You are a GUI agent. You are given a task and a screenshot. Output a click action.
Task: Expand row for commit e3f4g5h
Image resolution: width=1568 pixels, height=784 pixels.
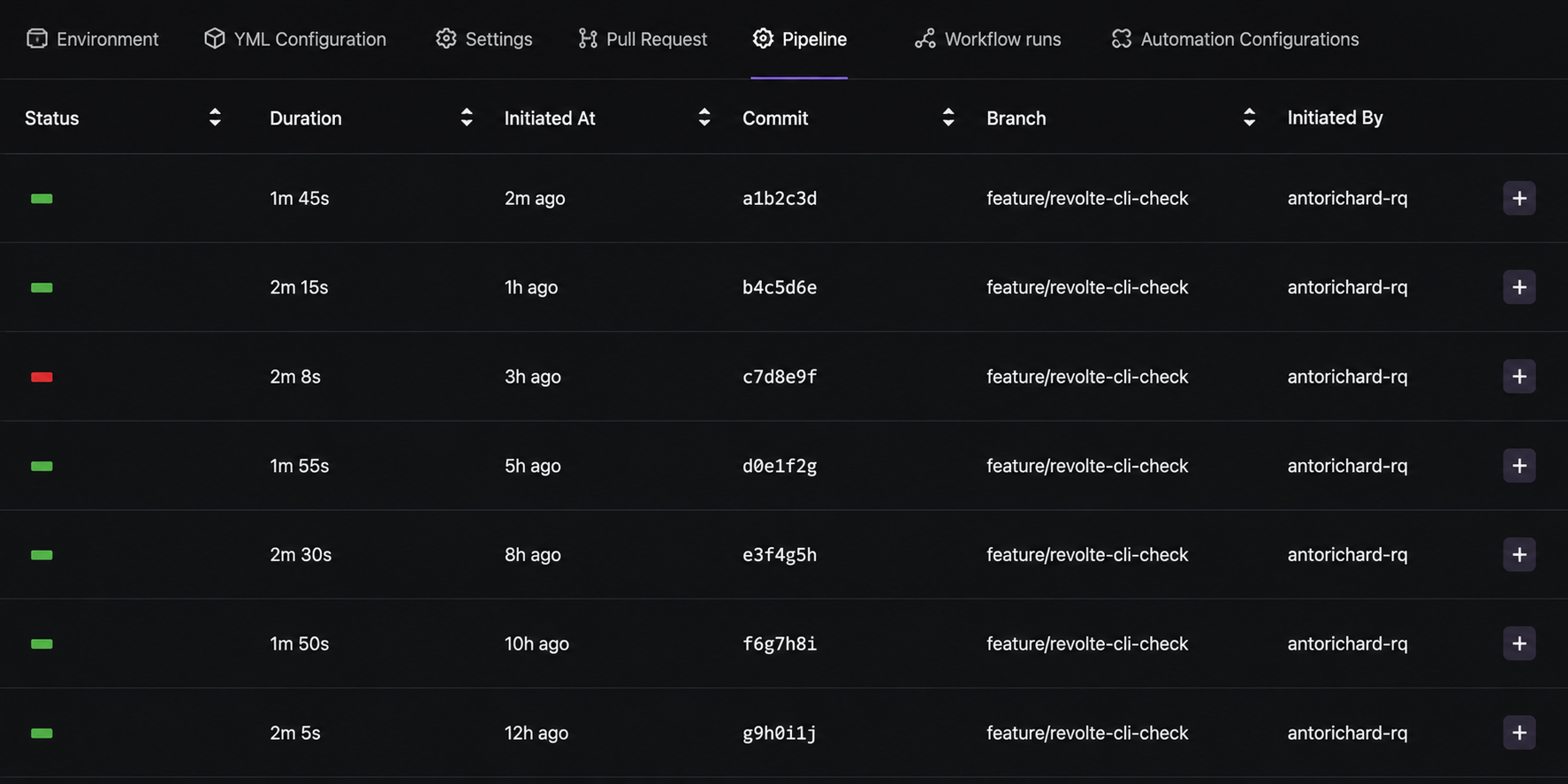pyautogui.click(x=1519, y=554)
